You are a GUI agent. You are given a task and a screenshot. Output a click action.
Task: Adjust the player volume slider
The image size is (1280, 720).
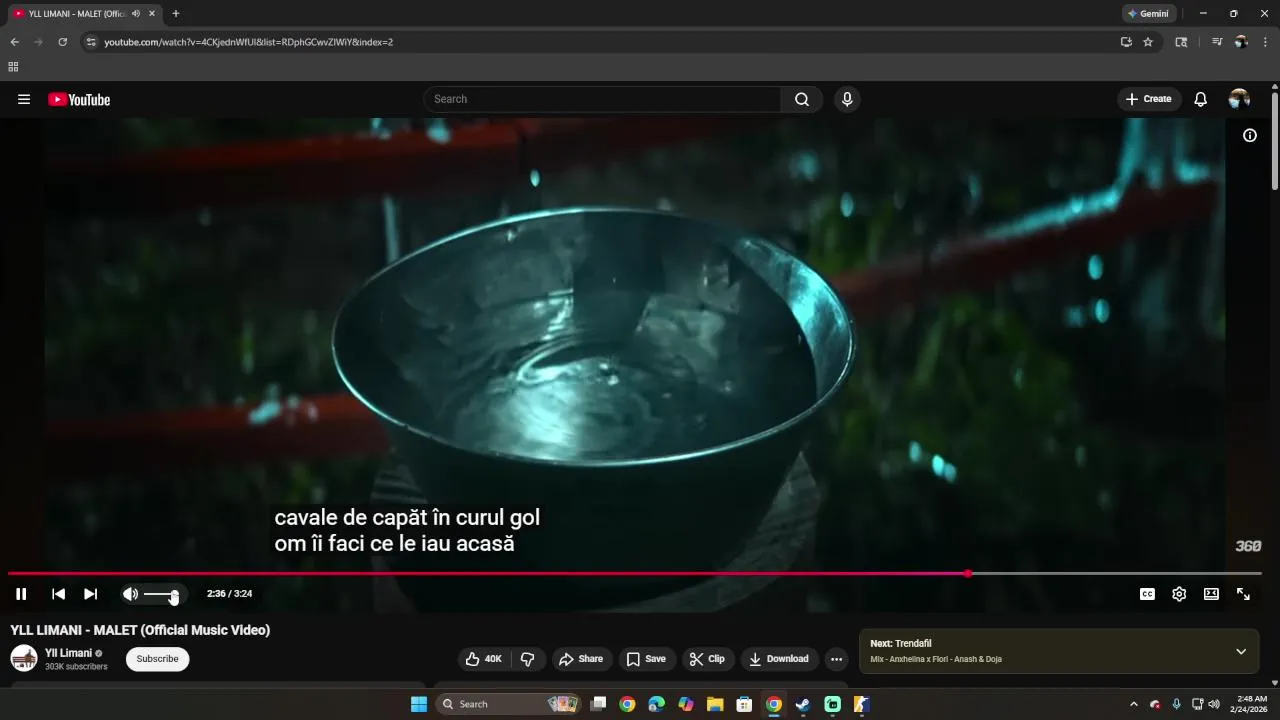(161, 594)
